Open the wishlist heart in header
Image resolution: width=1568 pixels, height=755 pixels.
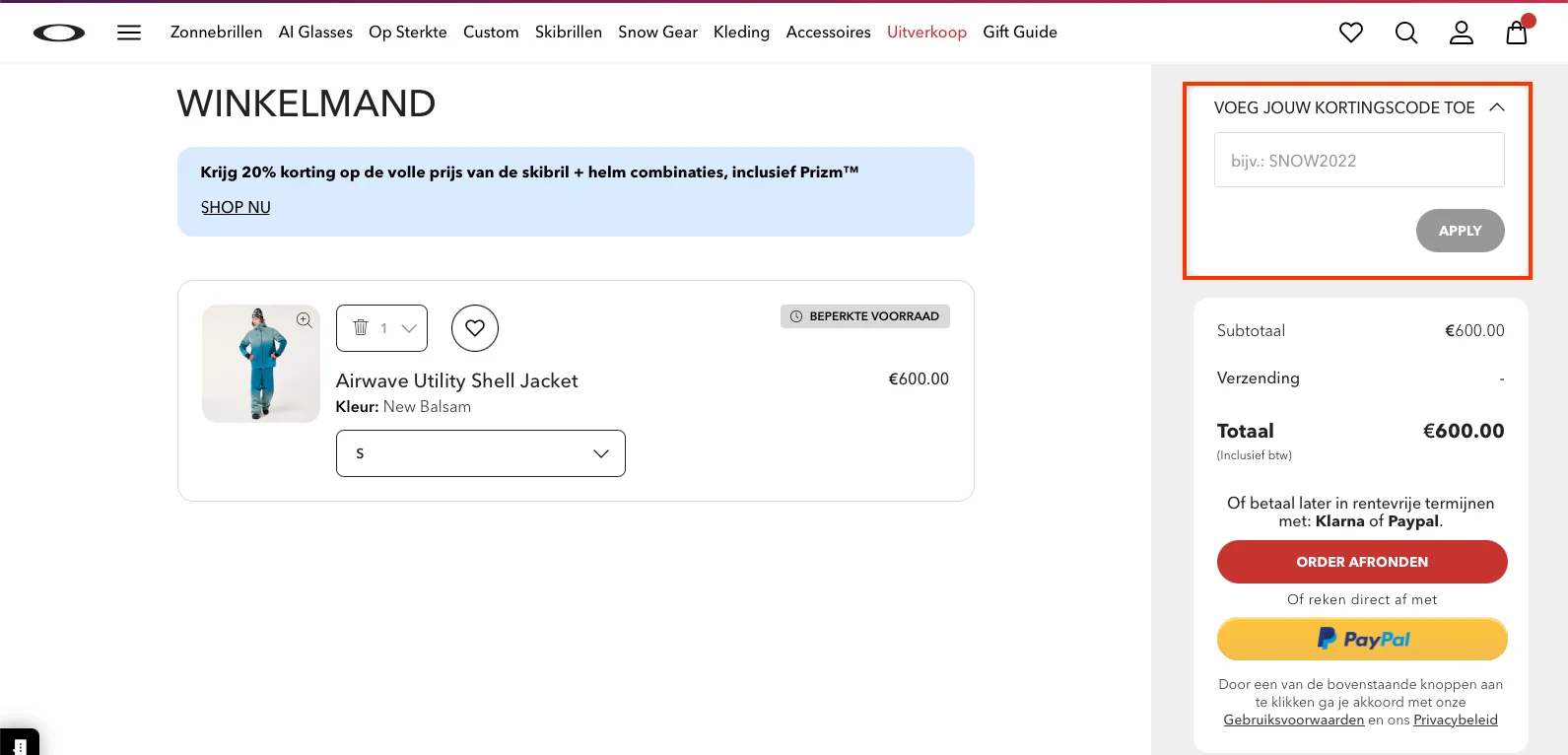1351,33
